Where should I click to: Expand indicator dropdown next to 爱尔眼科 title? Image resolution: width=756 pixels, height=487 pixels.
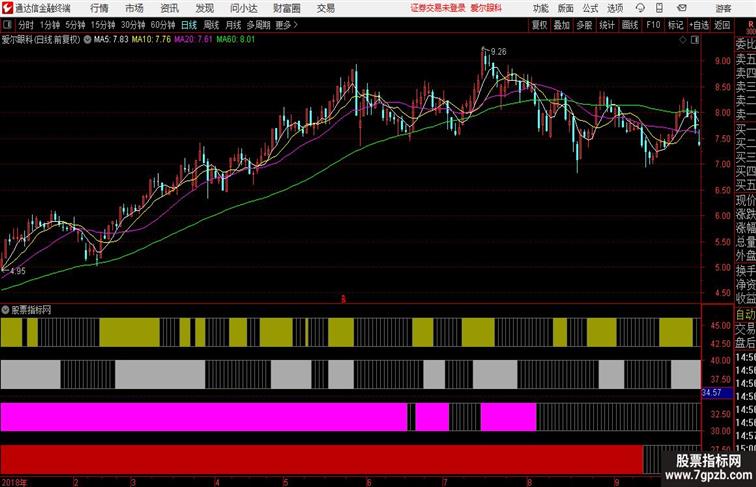(x=87, y=40)
